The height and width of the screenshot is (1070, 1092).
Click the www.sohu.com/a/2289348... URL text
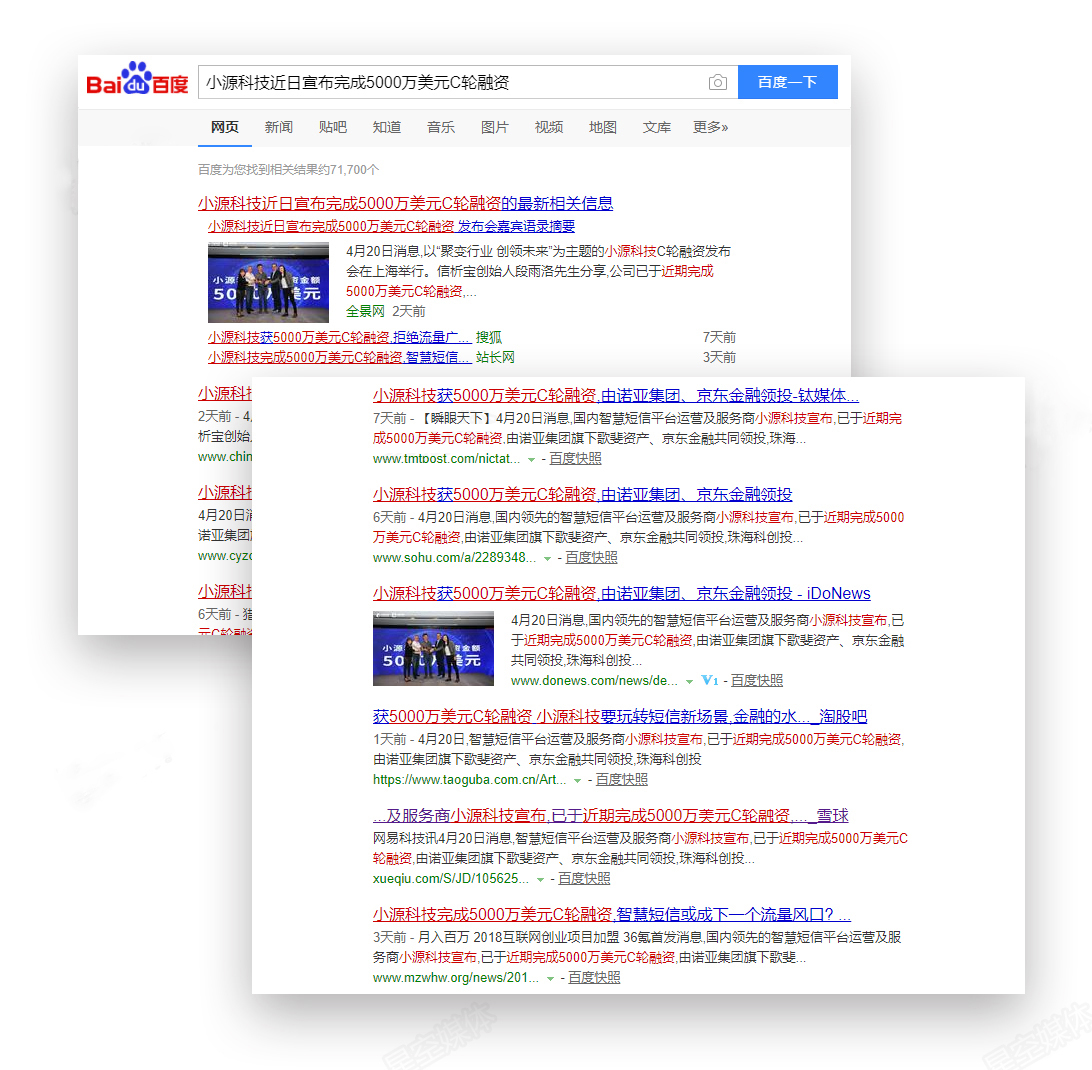[x=454, y=557]
